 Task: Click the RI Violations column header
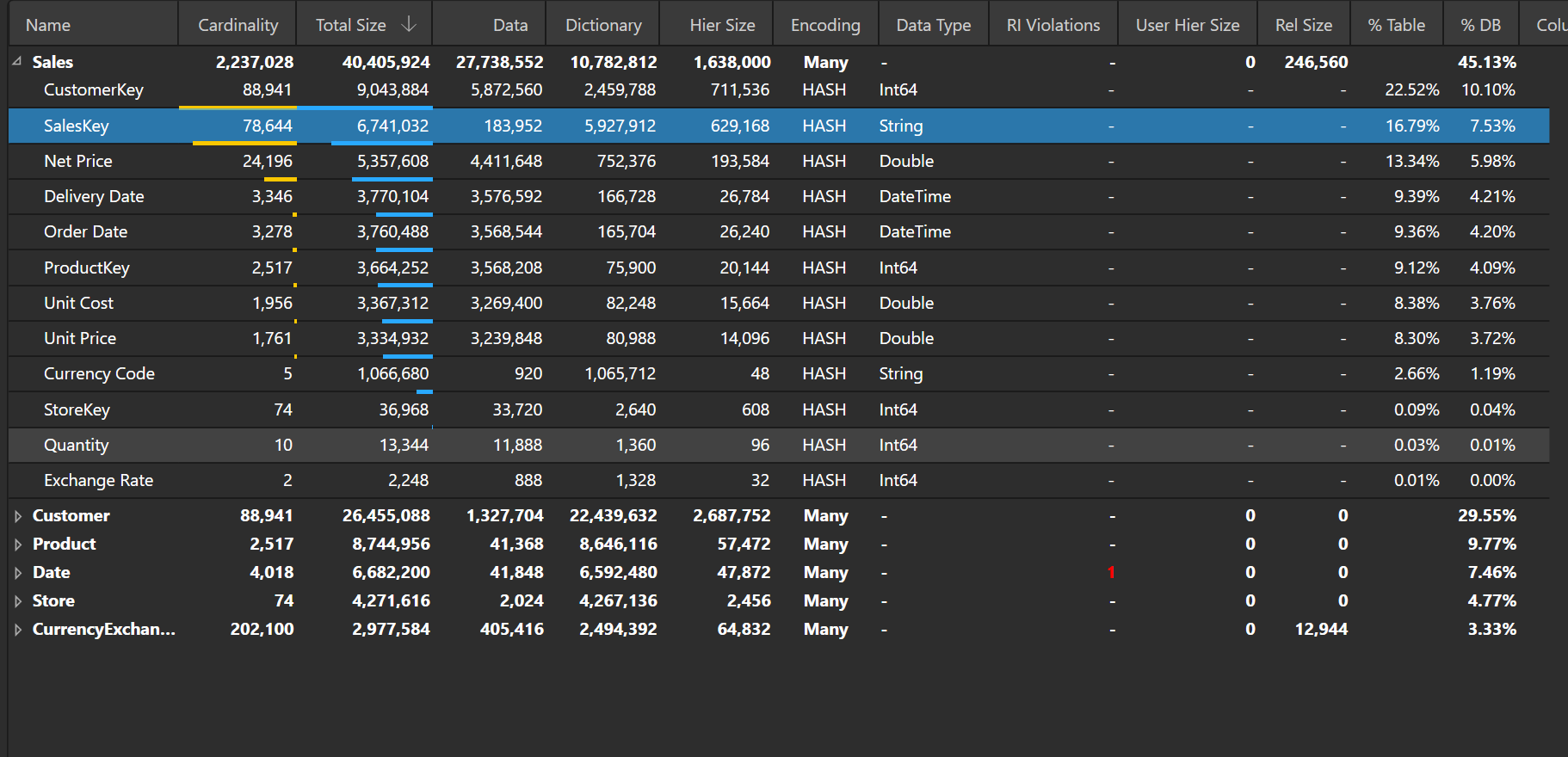click(1053, 25)
